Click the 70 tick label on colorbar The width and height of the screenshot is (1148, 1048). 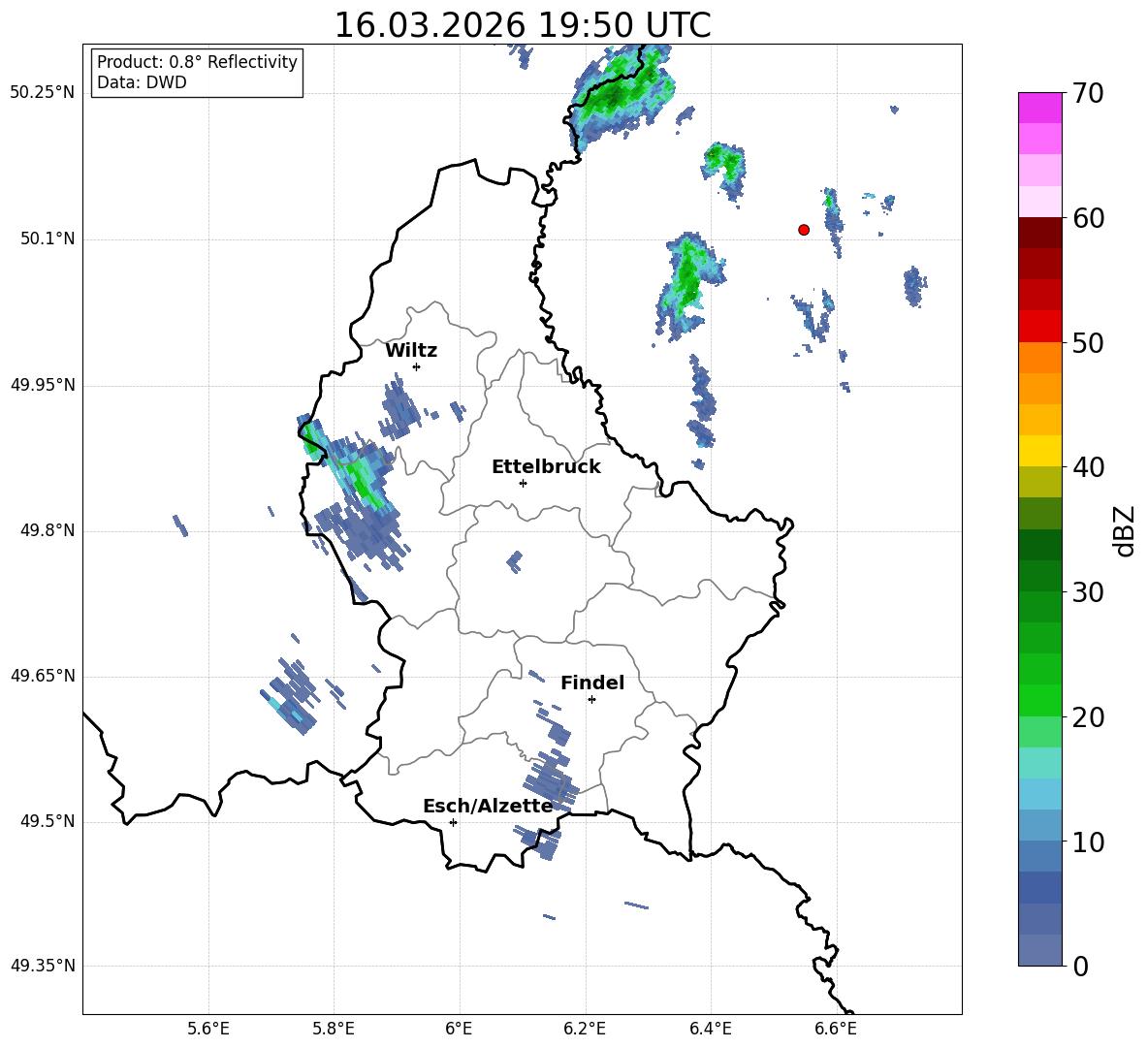[1088, 94]
